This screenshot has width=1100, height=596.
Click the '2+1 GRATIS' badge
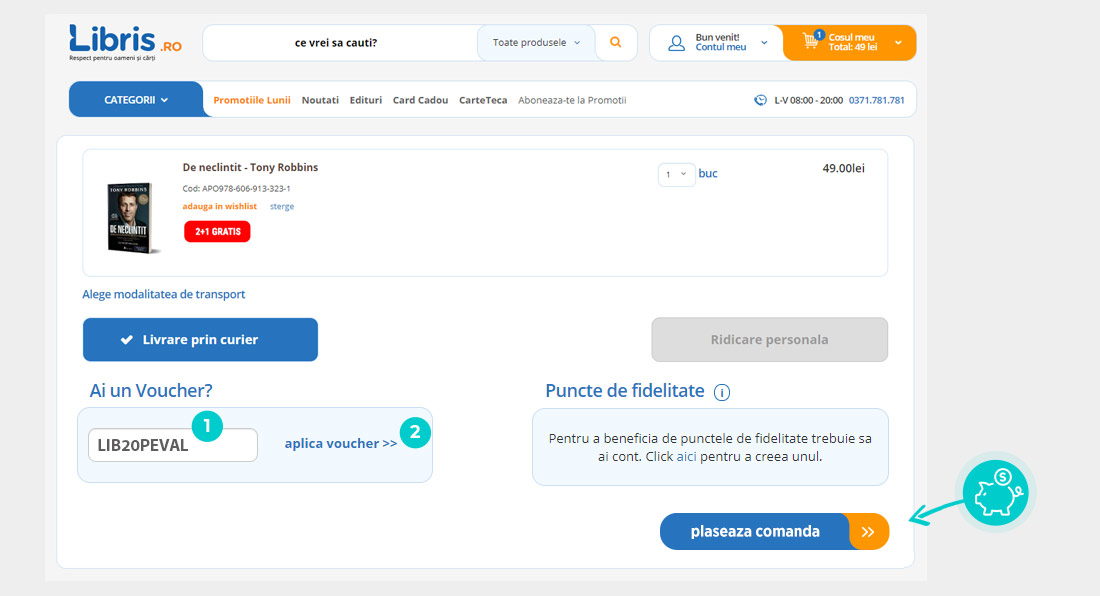point(217,231)
